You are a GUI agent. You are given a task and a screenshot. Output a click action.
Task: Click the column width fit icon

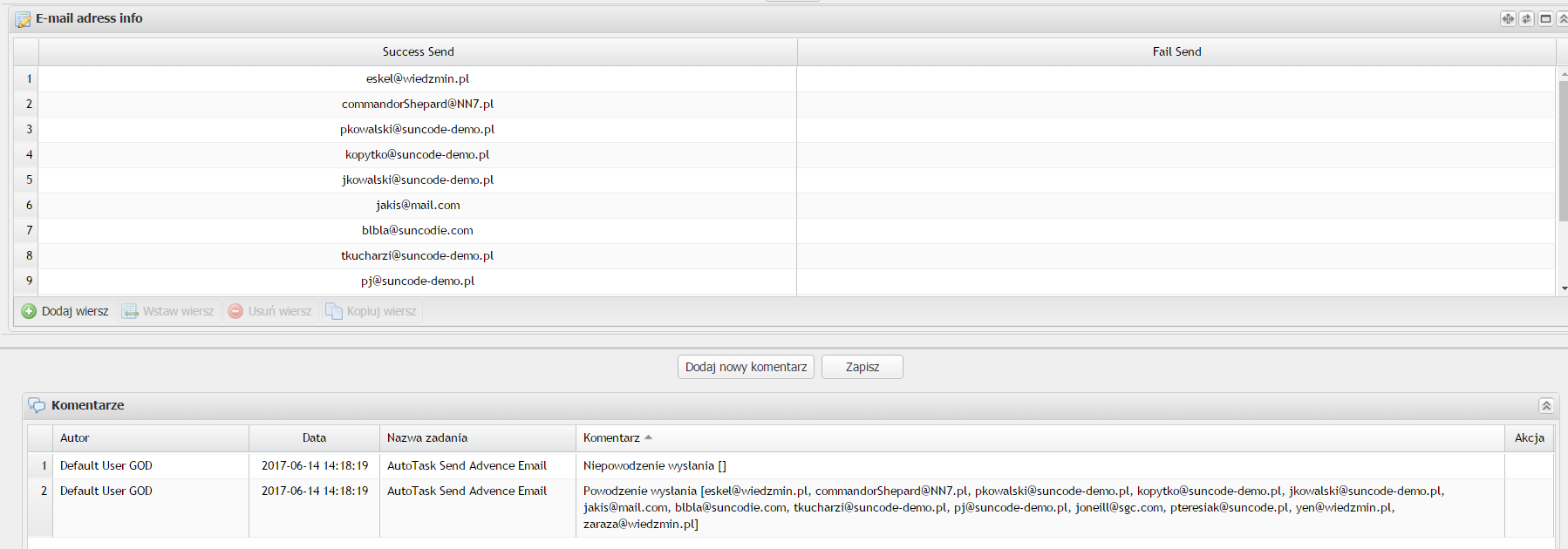[1508, 18]
